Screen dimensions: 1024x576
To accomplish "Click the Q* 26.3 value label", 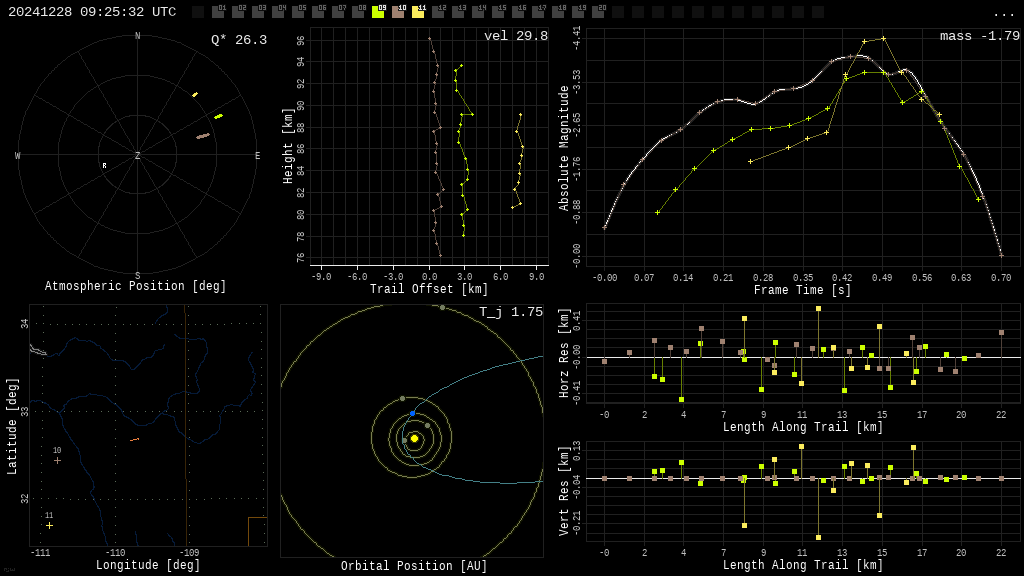I will point(238,40).
